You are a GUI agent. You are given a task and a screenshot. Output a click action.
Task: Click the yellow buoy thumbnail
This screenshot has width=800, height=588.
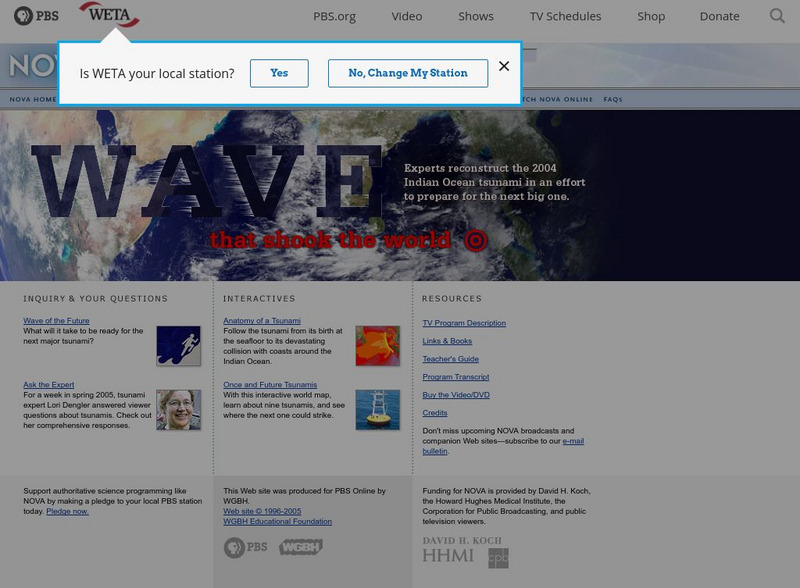point(378,409)
